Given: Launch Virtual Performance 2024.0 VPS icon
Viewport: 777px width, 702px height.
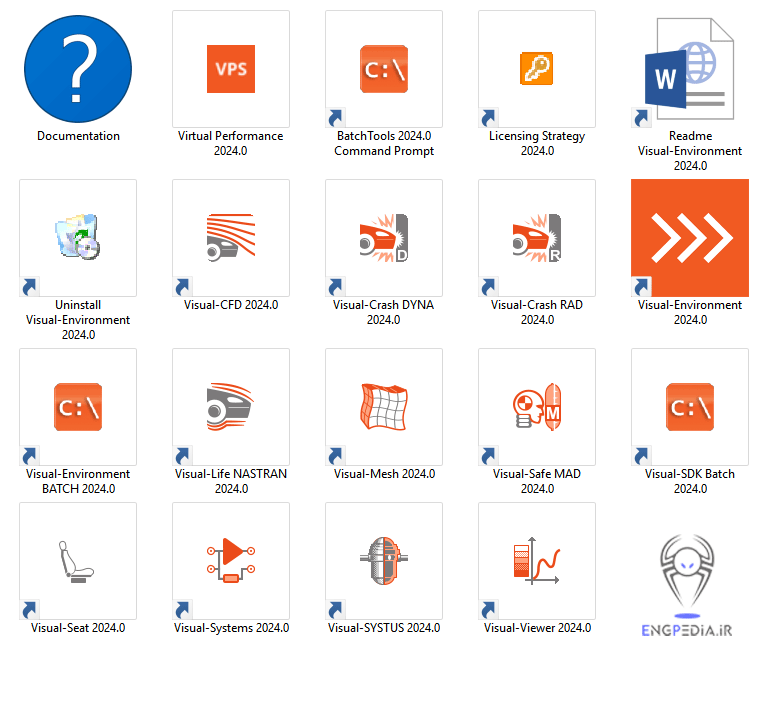Looking at the screenshot, I should pyautogui.click(x=231, y=69).
